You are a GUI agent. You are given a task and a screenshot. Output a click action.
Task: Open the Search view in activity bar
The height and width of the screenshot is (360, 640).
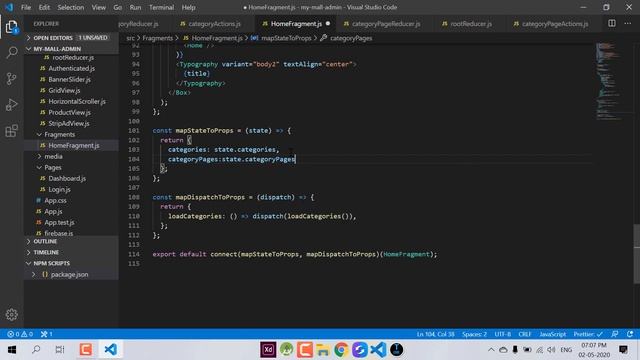pyautogui.click(x=12, y=52)
